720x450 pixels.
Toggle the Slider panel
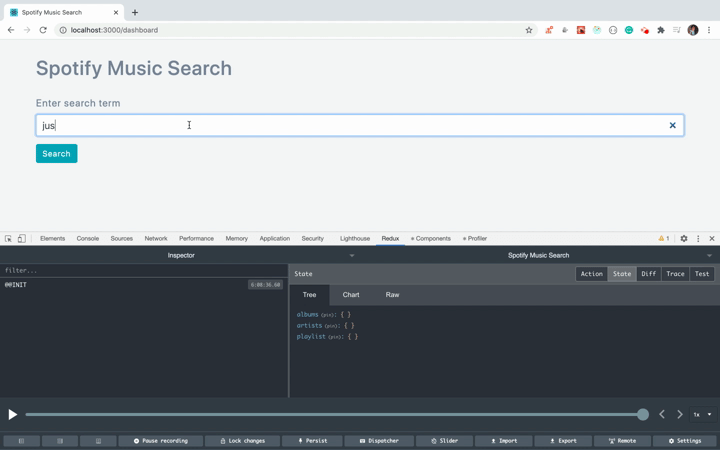point(444,441)
